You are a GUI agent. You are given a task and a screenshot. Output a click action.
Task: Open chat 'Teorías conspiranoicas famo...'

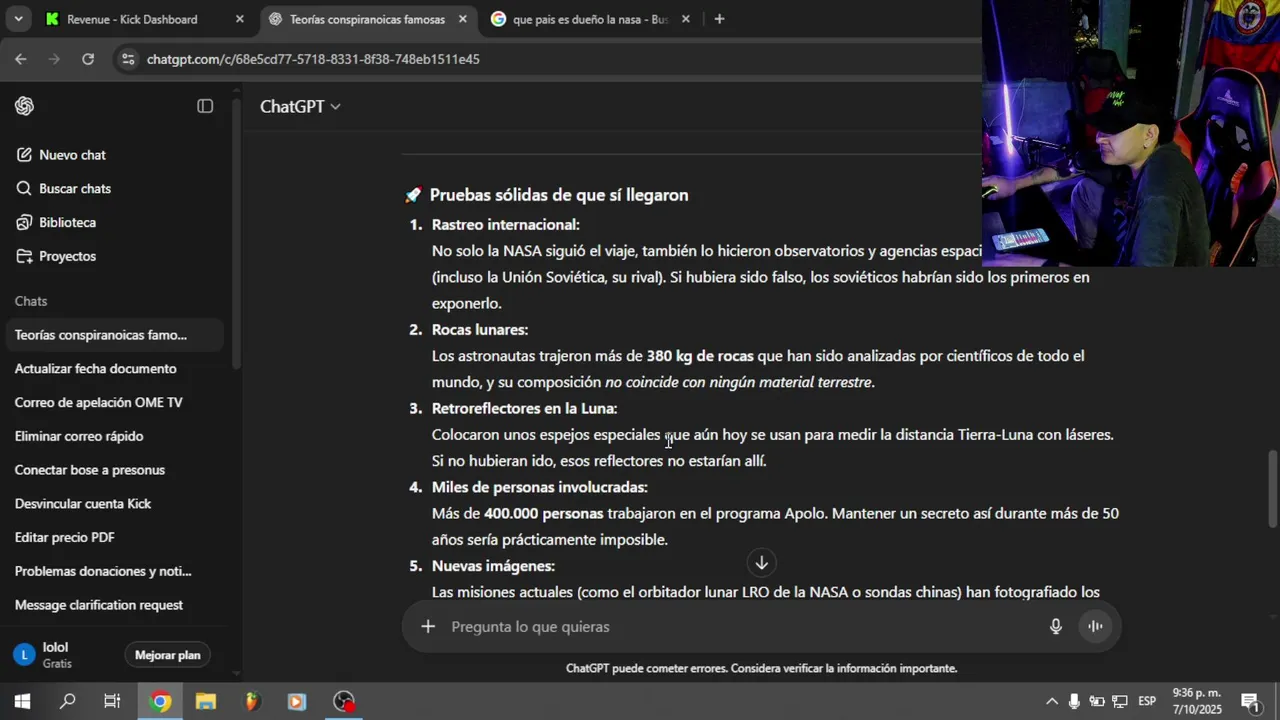click(113, 335)
